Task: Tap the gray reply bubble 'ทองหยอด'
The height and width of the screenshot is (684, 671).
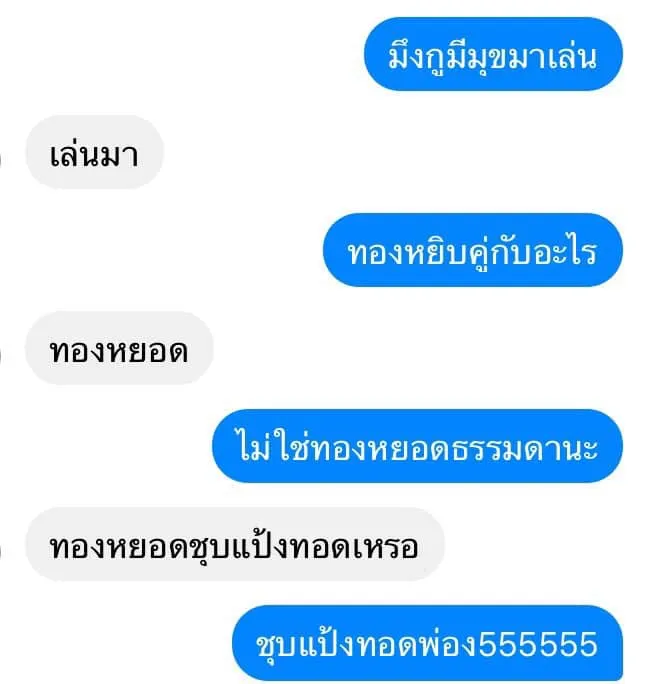Action: 119,348
